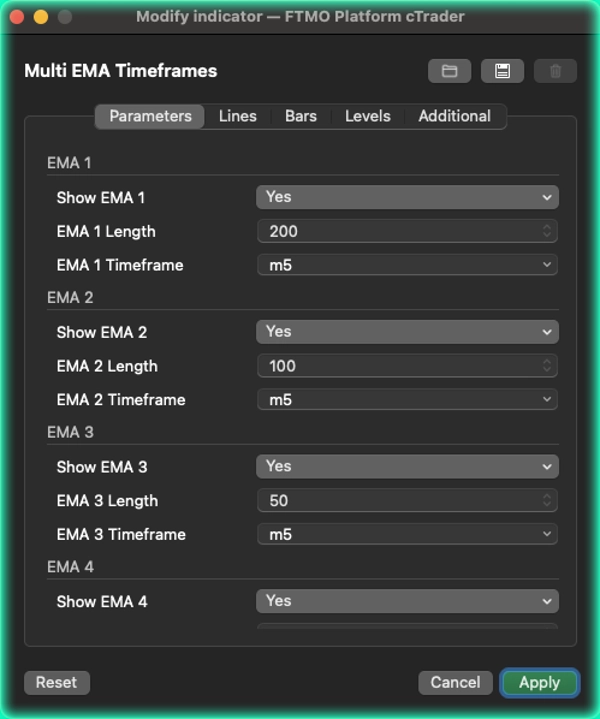
Task: Click the Show EMA 1 label
Action: 101,198
